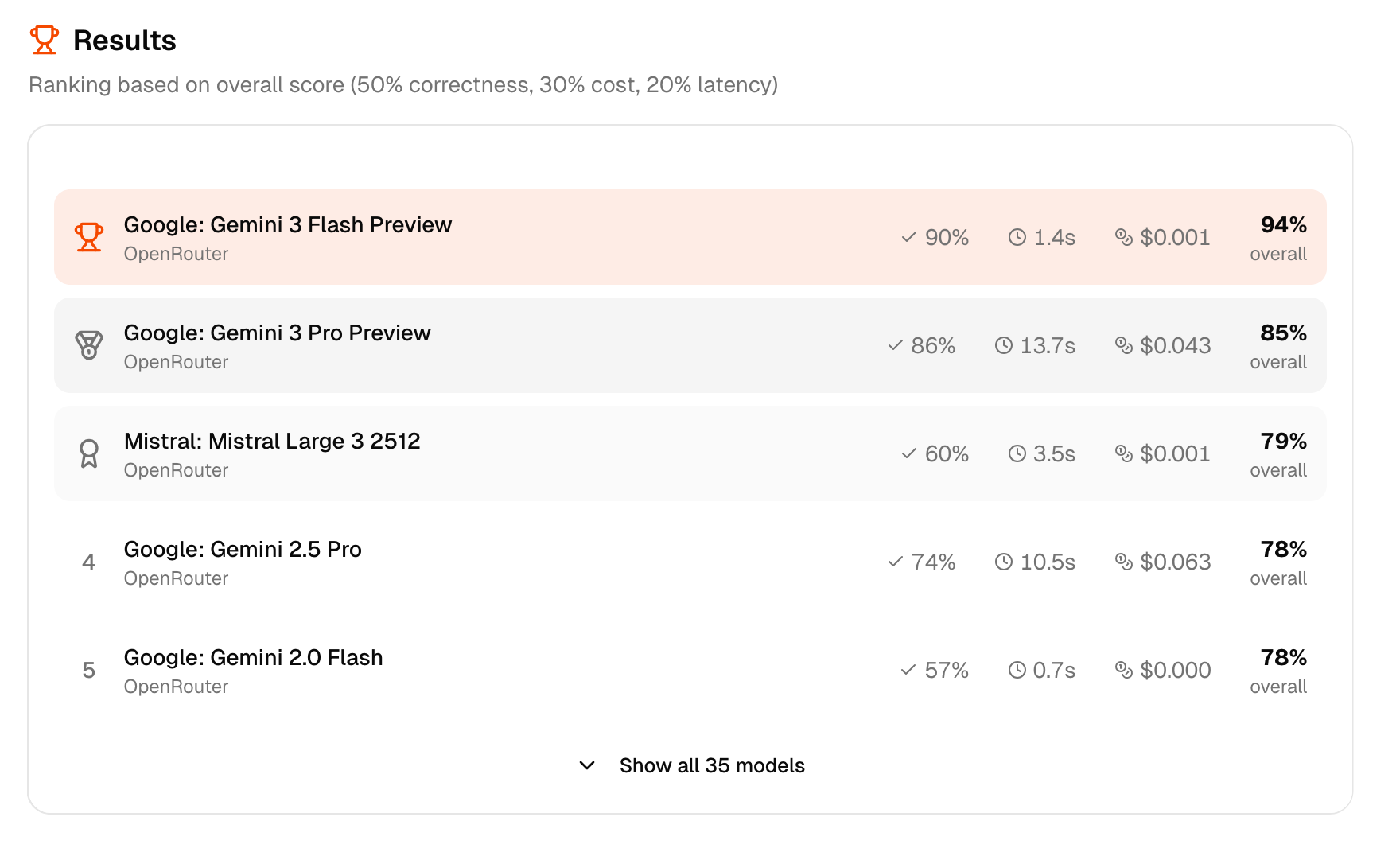Click the second-place medal icon
Screen dimensions: 1400x856
89,345
